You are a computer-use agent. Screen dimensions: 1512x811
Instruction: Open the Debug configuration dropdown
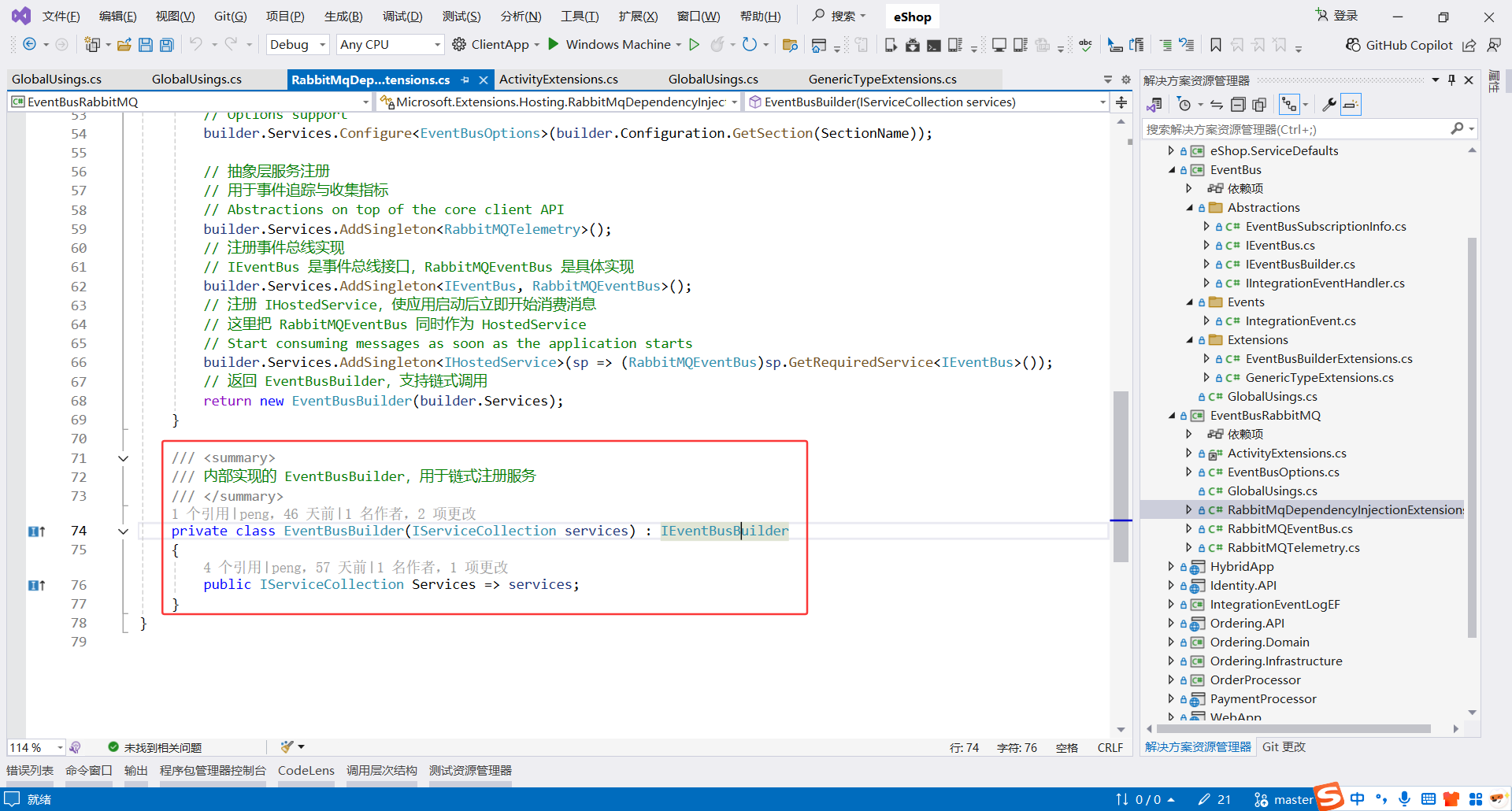298,45
